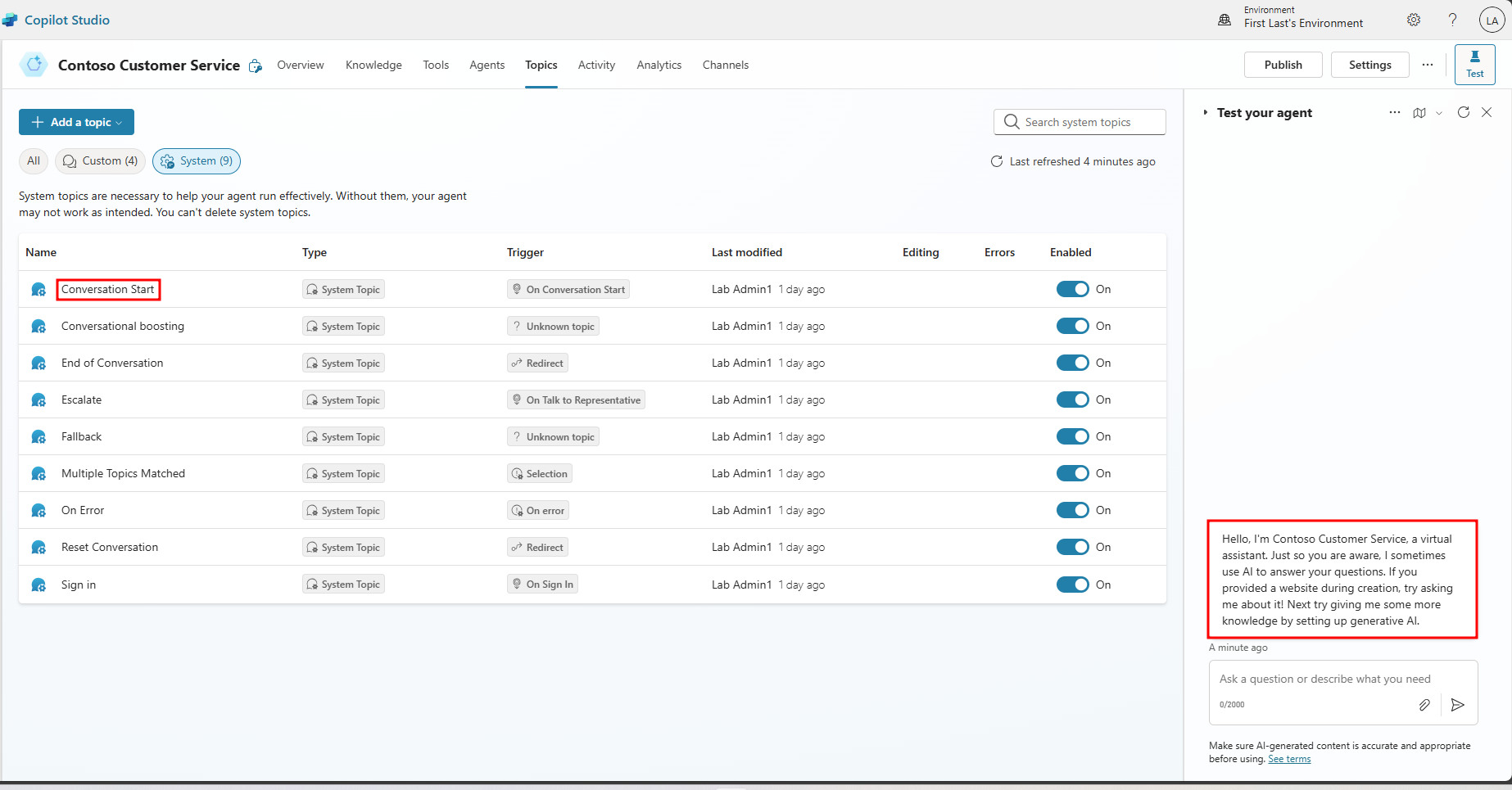This screenshot has width=1512, height=790.
Task: Filter topics by Custom (4)
Action: [x=100, y=161]
